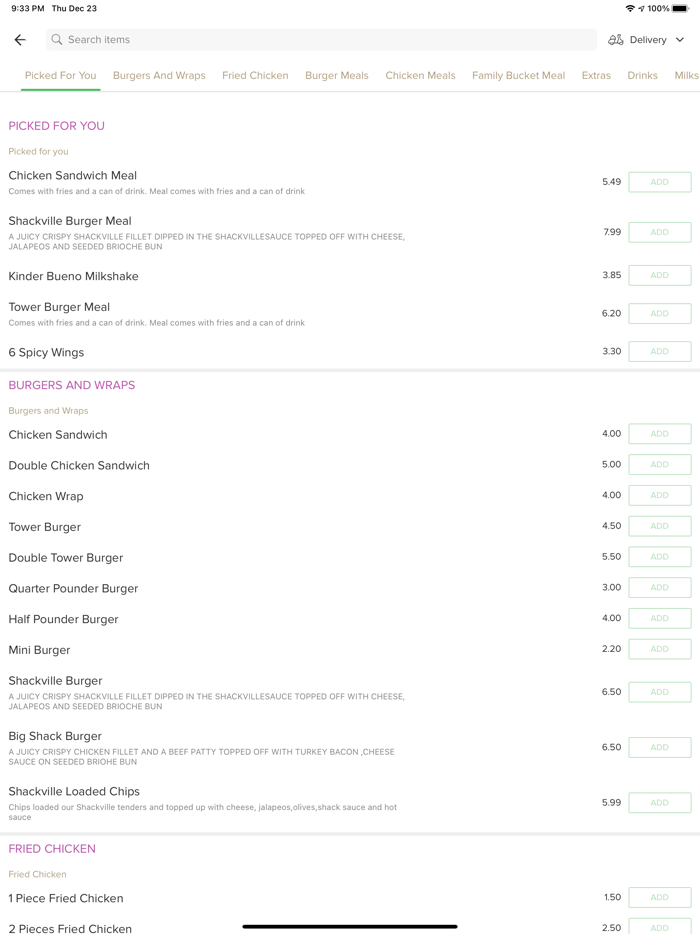Viewport: 700px width, 934px height.
Task: Open the Fried Chicken tab
Action: click(255, 76)
